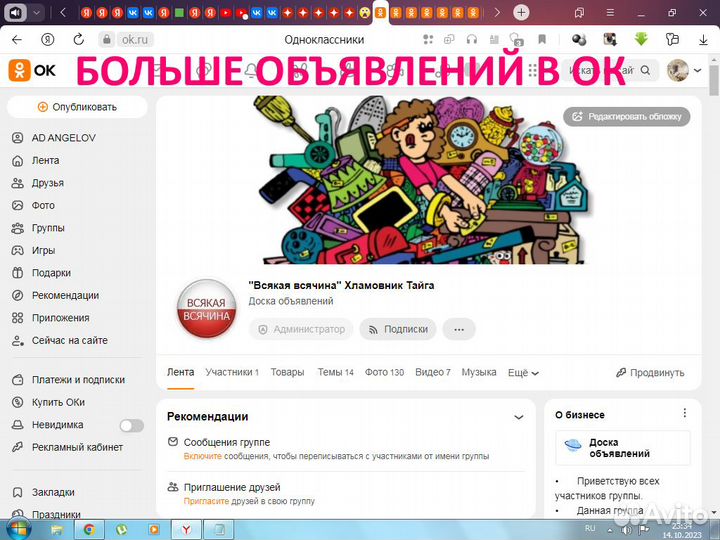Click the tab mute speaker icon
The width and height of the screenshot is (720, 540).
[x=16, y=12]
